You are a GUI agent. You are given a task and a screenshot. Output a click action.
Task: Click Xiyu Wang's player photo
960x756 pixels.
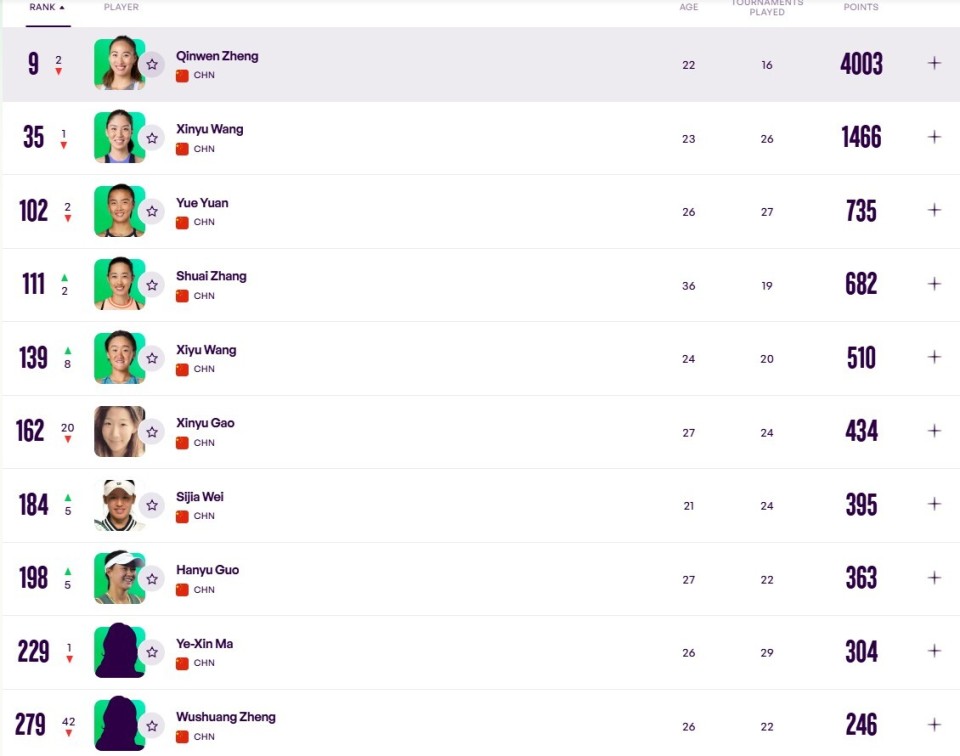(x=119, y=357)
